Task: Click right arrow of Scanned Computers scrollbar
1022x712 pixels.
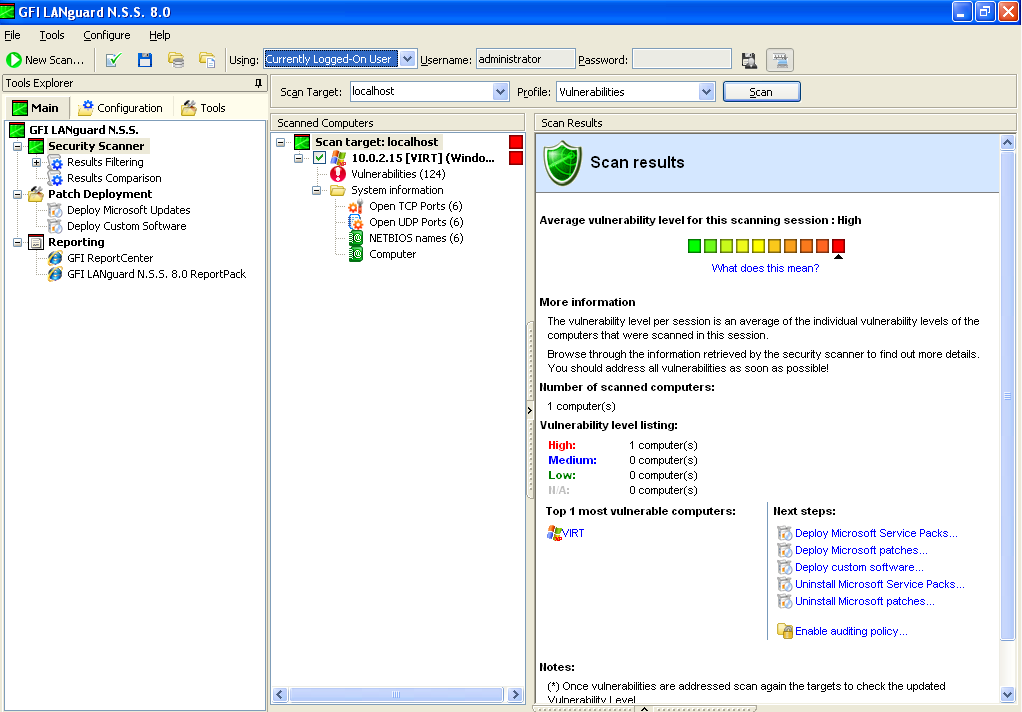Action: point(516,695)
